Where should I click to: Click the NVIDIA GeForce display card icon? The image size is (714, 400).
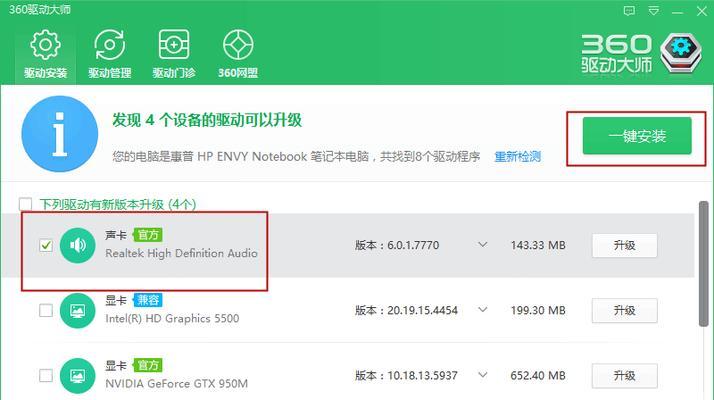(x=77, y=376)
